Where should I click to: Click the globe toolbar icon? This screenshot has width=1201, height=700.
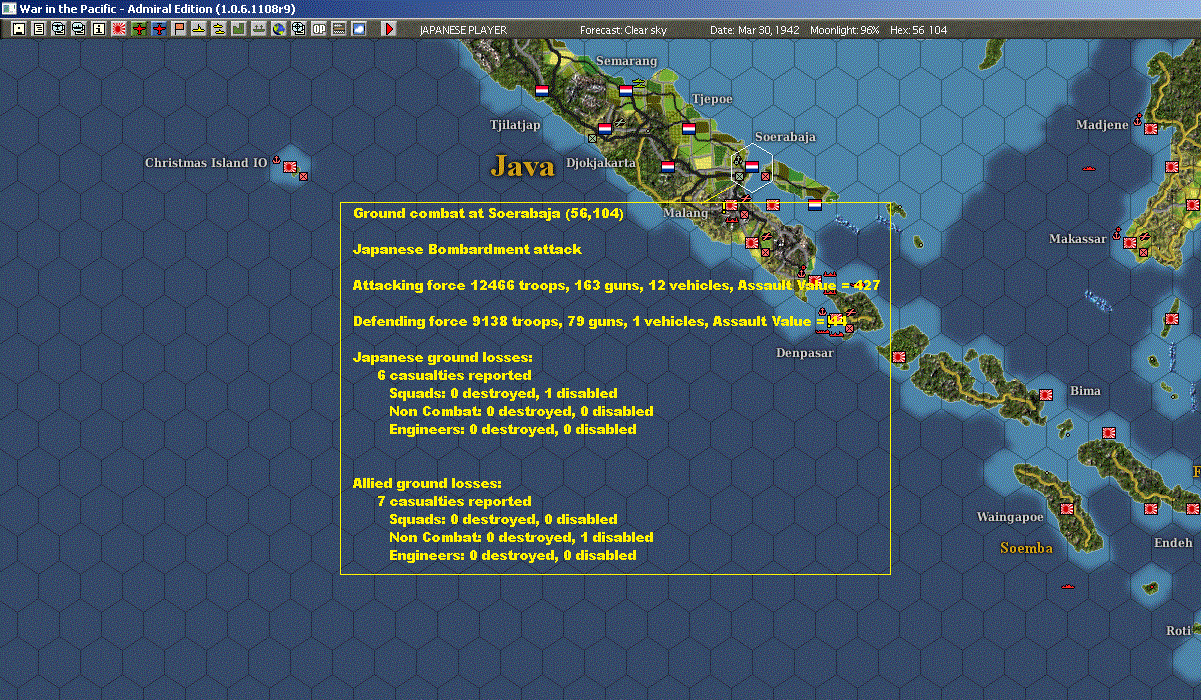pyautogui.click(x=279, y=29)
